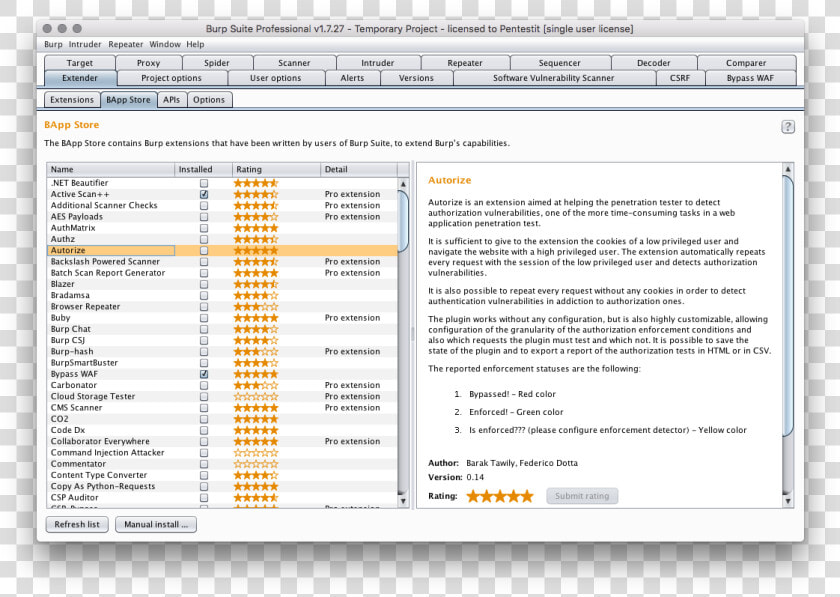Tick the Installed checkbox for Backslash Powered Scanner
The height and width of the screenshot is (597, 840).
(204, 262)
